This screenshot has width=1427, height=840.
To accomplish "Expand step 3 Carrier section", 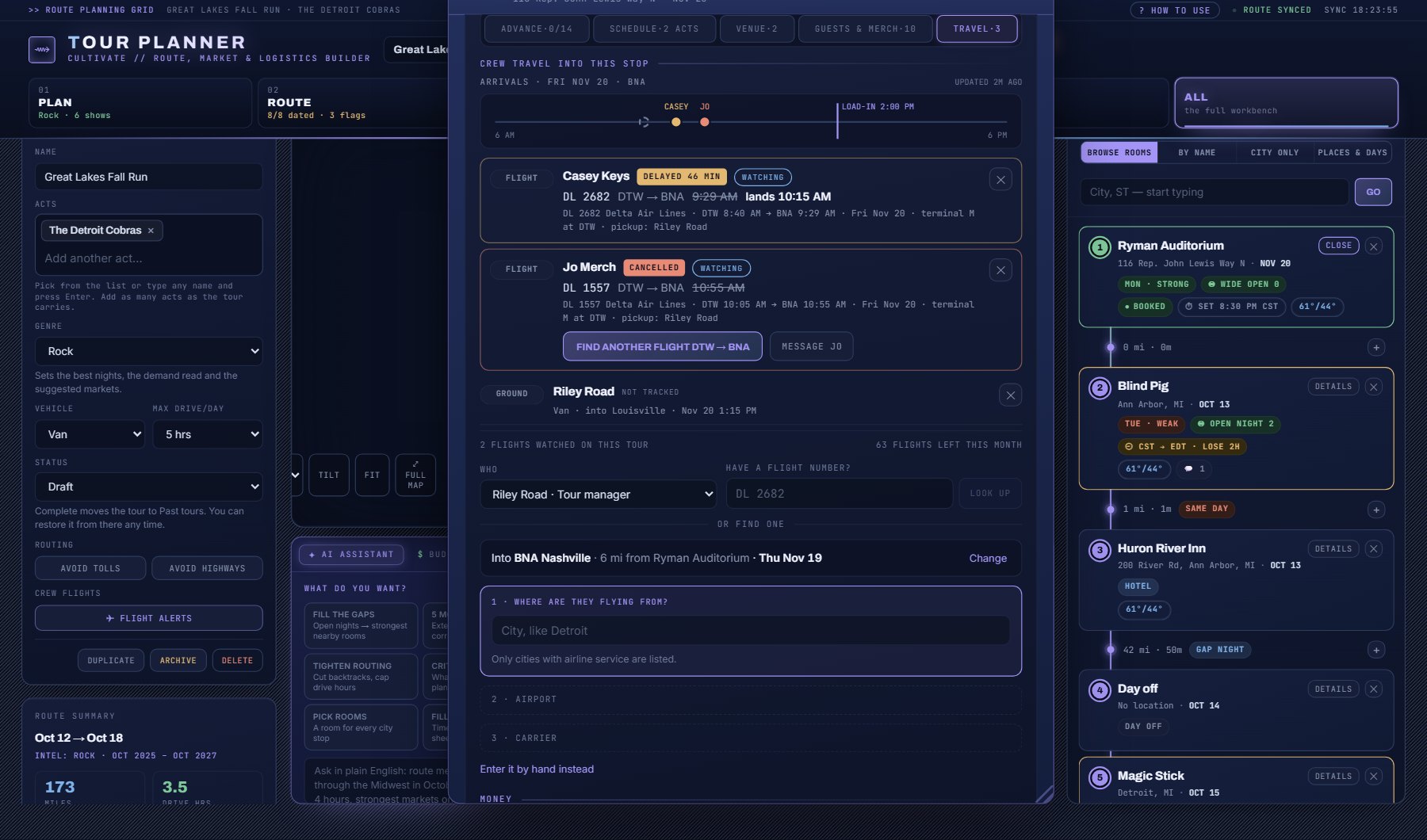I will click(x=750, y=738).
